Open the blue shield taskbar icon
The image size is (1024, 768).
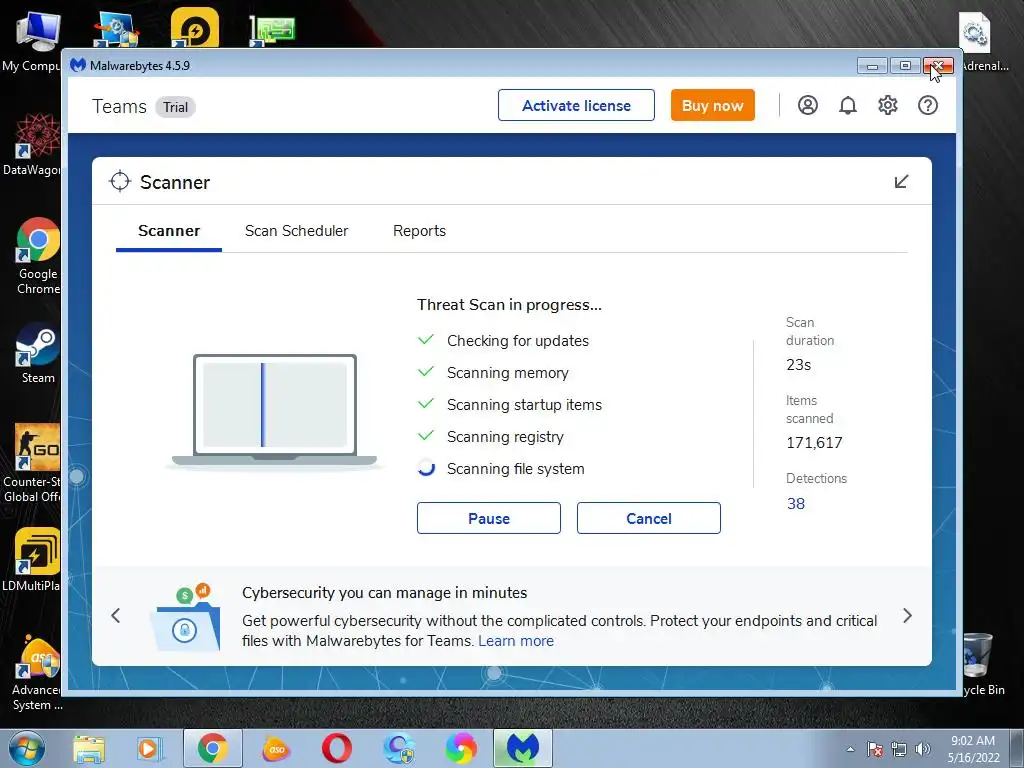coord(399,748)
